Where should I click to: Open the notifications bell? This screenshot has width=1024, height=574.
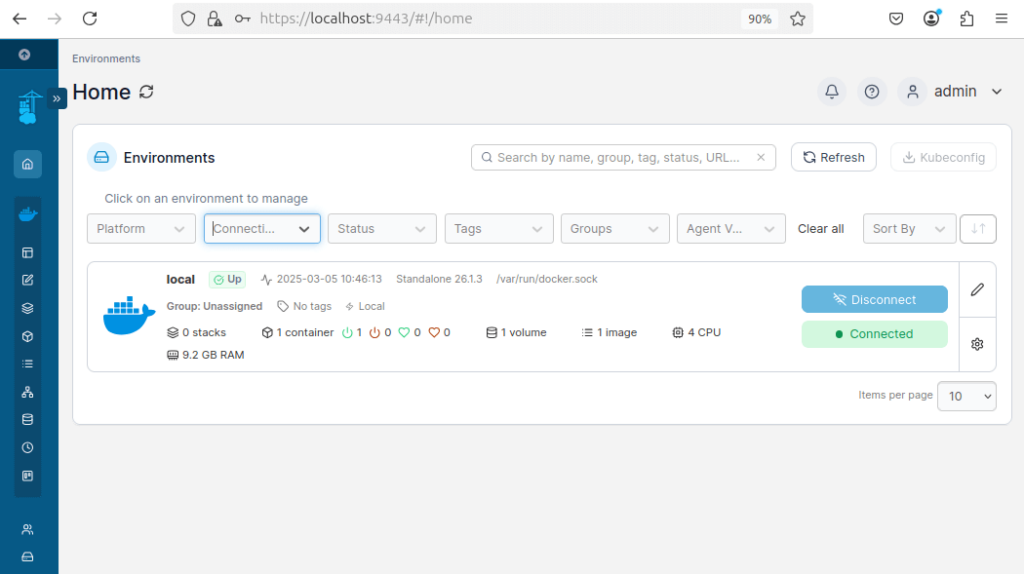(x=832, y=92)
